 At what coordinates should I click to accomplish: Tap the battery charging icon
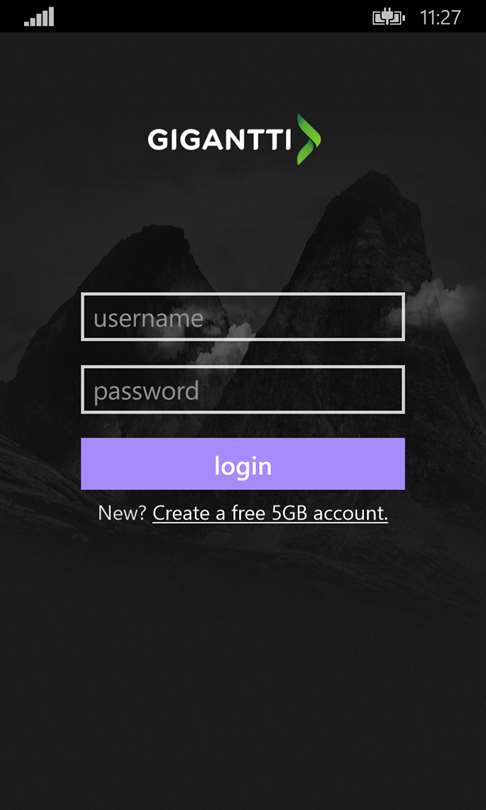[x=389, y=18]
